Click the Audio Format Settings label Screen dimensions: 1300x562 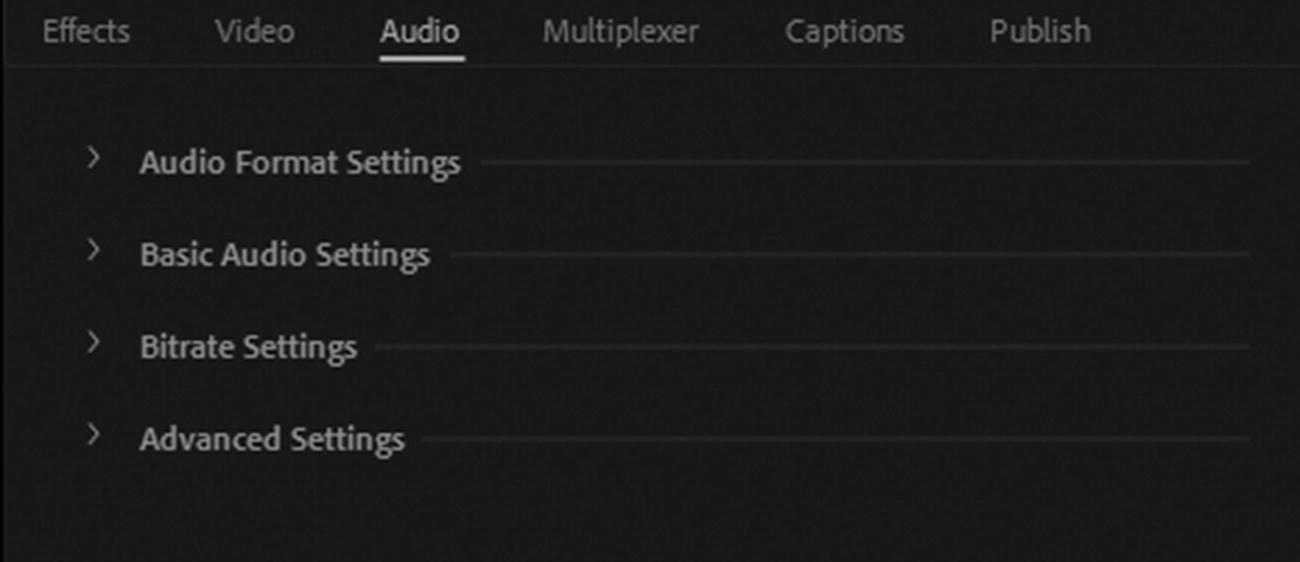pyautogui.click(x=300, y=163)
